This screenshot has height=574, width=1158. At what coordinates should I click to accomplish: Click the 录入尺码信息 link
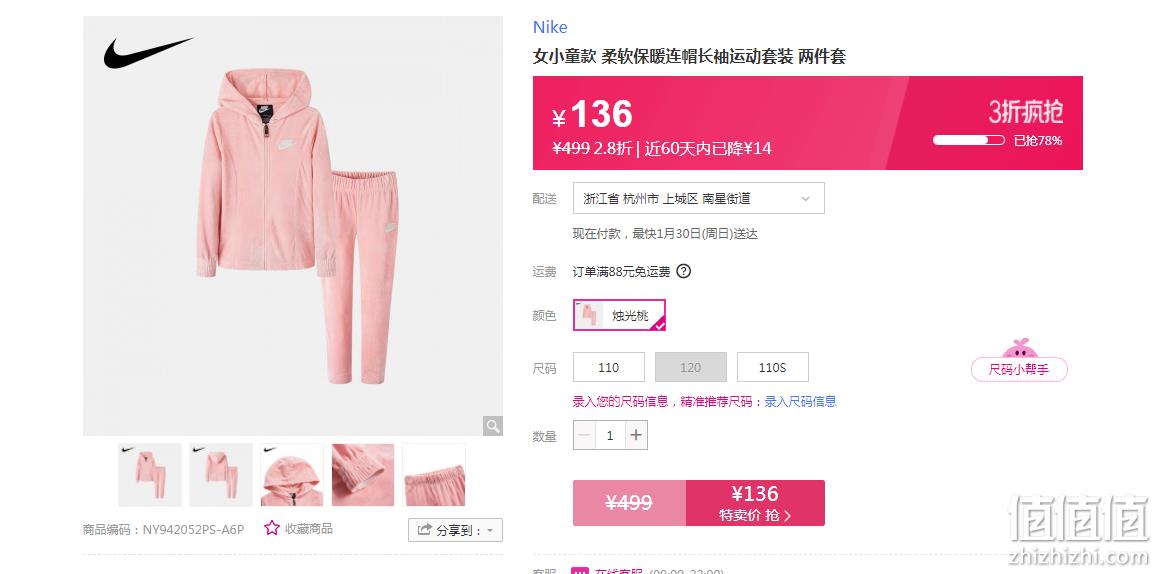coord(800,401)
